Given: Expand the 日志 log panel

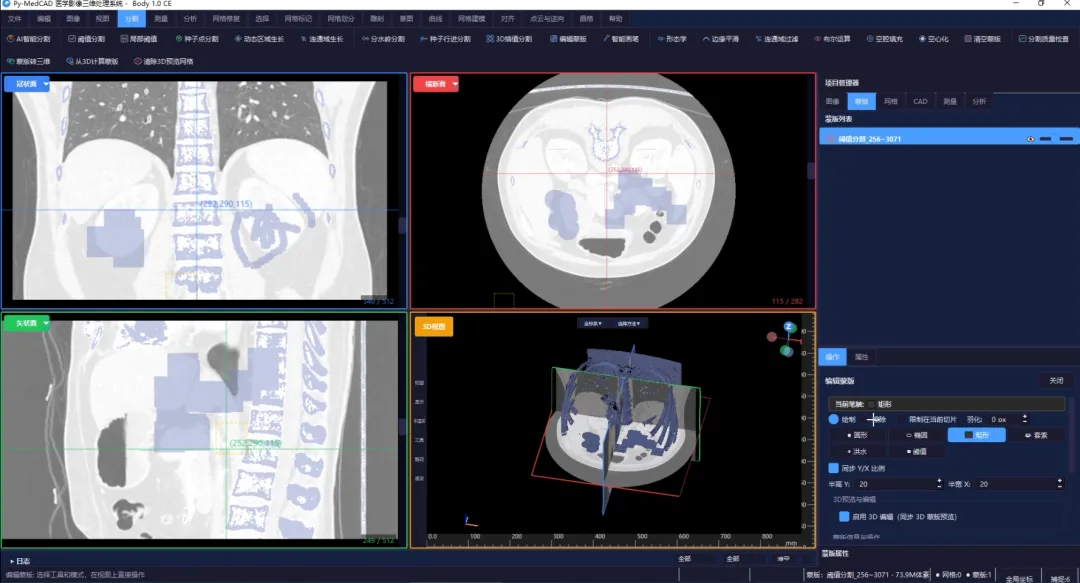Looking at the screenshot, I should 19,561.
